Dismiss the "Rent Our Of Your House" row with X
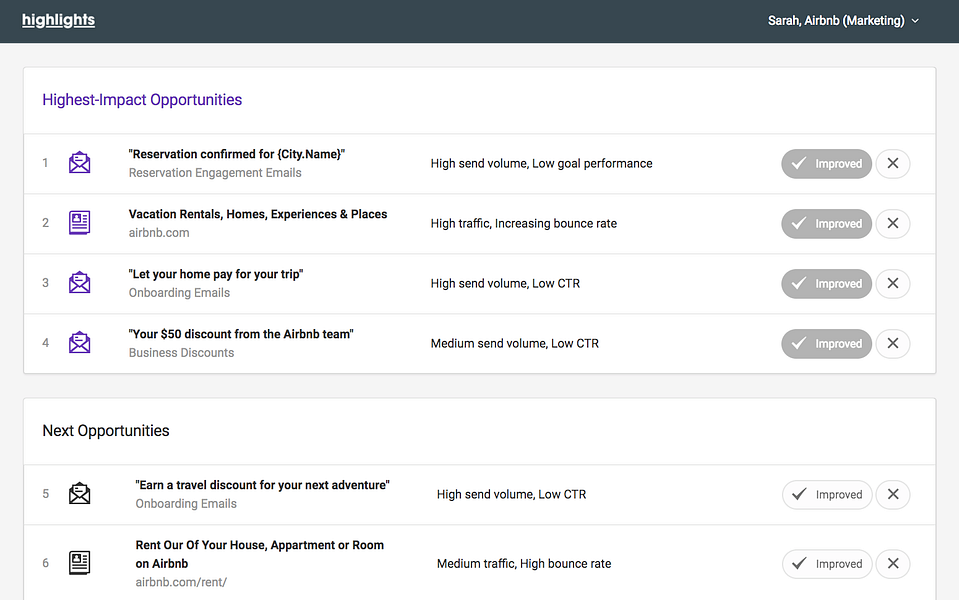Viewport: 959px width, 600px height. [893, 563]
